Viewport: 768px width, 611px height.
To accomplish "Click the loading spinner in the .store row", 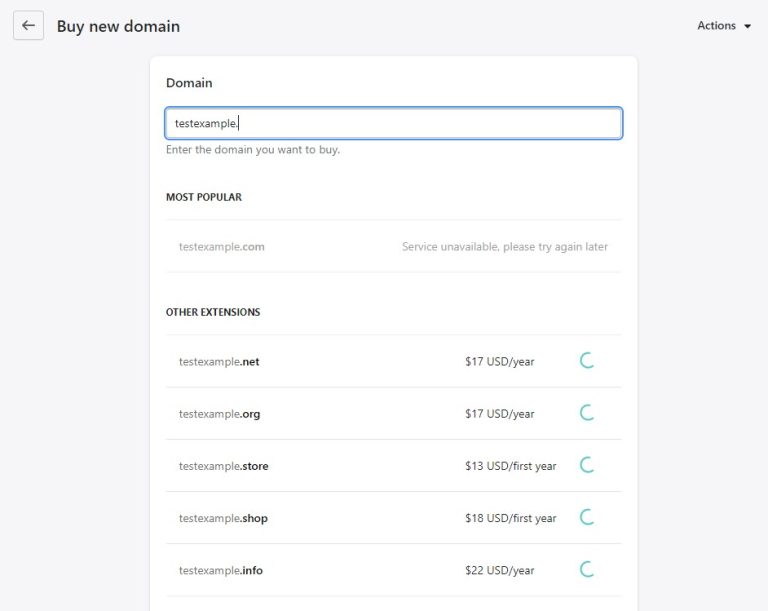I will [x=587, y=465].
